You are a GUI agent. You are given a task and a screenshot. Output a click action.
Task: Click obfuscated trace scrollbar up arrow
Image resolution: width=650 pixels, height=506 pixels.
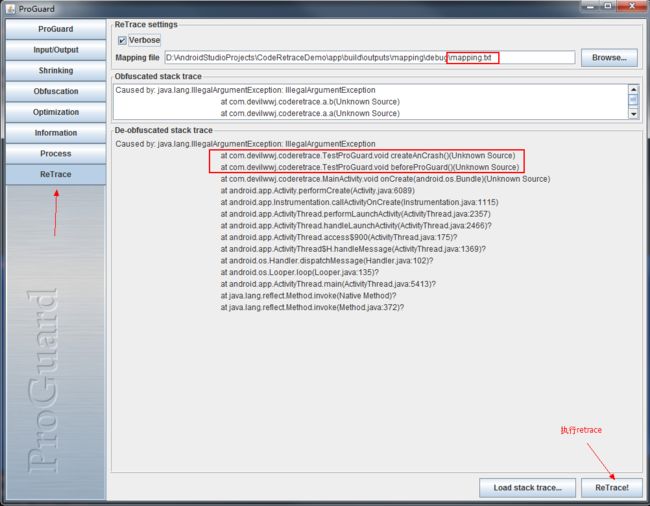point(633,90)
